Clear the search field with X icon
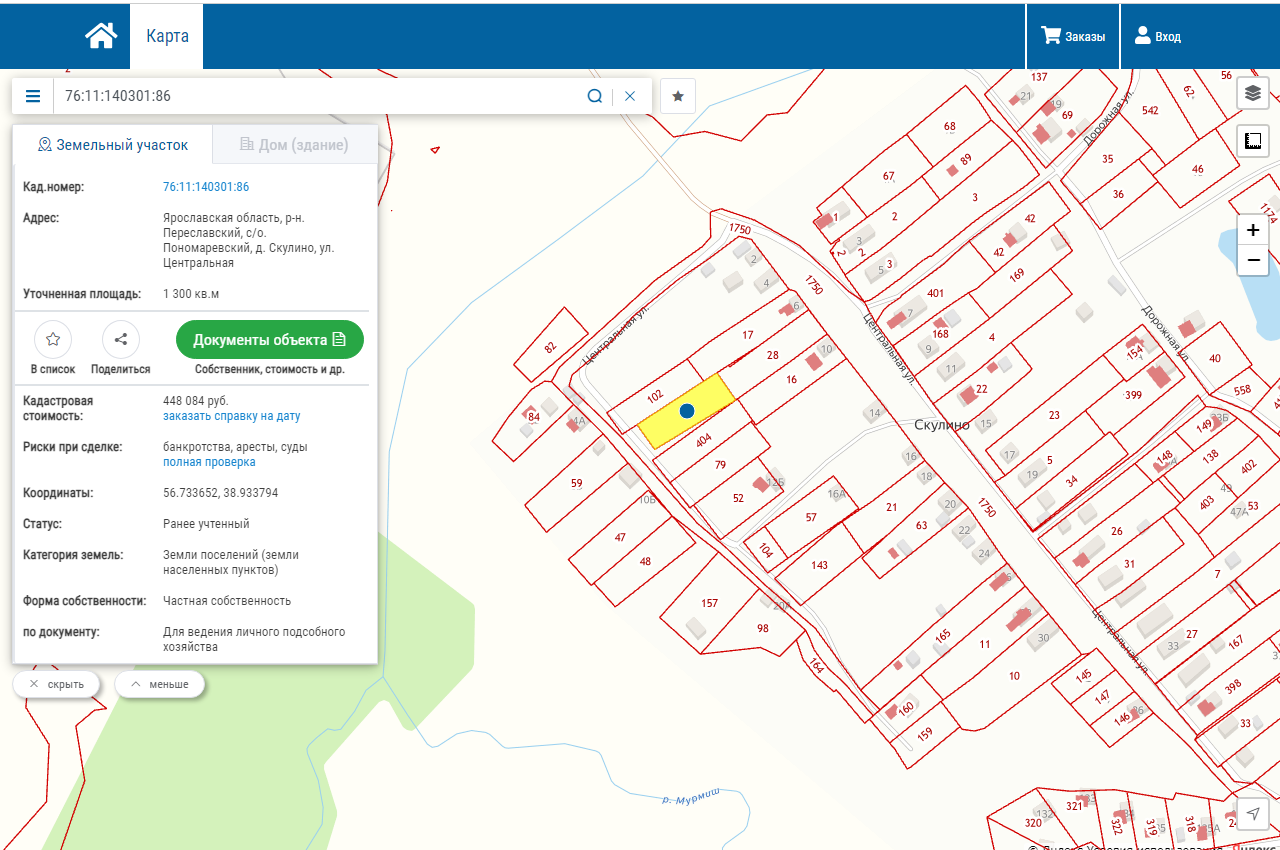 click(630, 96)
